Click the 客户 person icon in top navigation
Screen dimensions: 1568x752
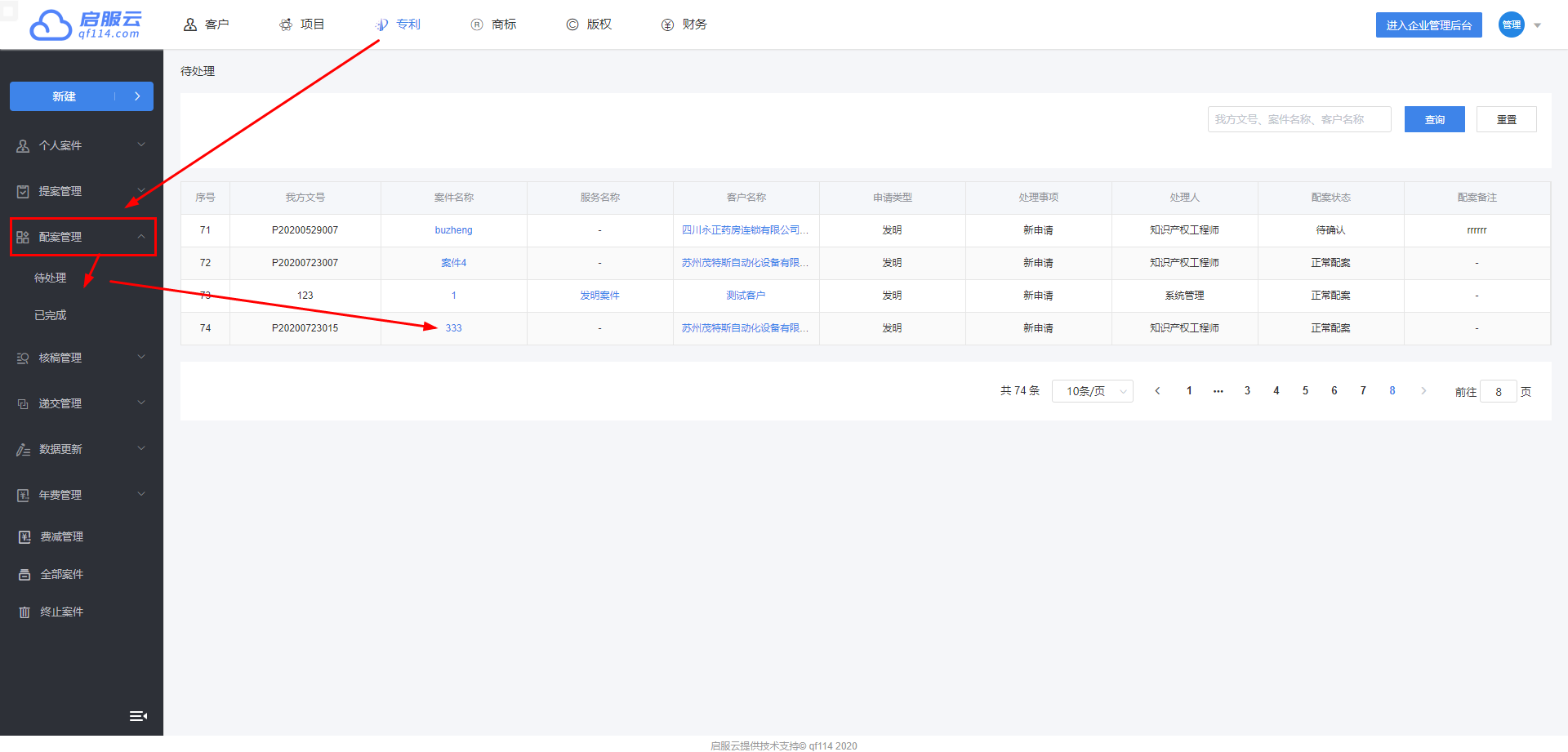[190, 24]
